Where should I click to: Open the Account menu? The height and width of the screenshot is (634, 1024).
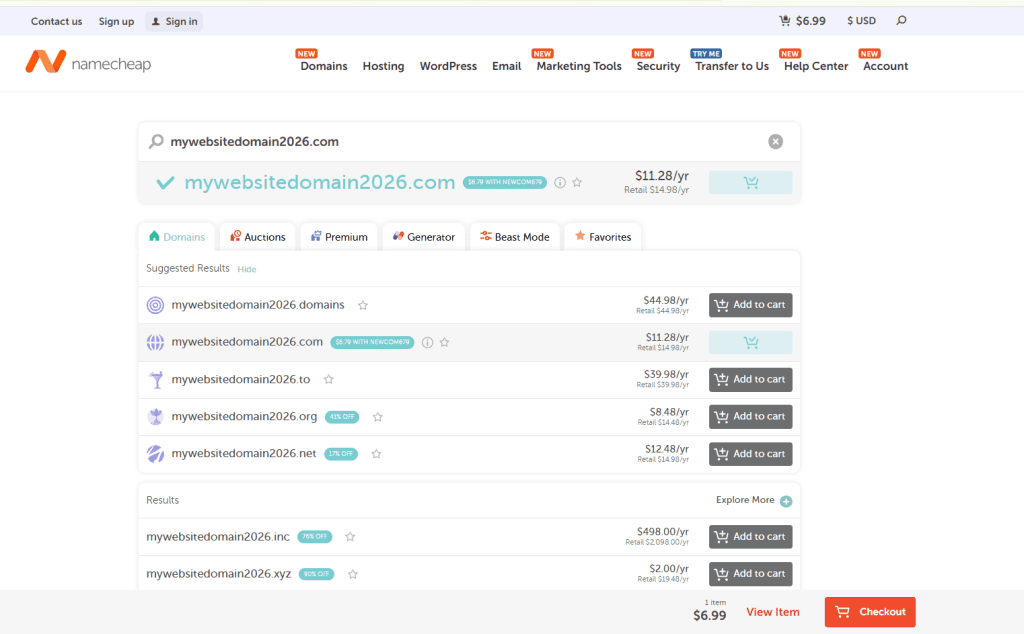point(886,66)
